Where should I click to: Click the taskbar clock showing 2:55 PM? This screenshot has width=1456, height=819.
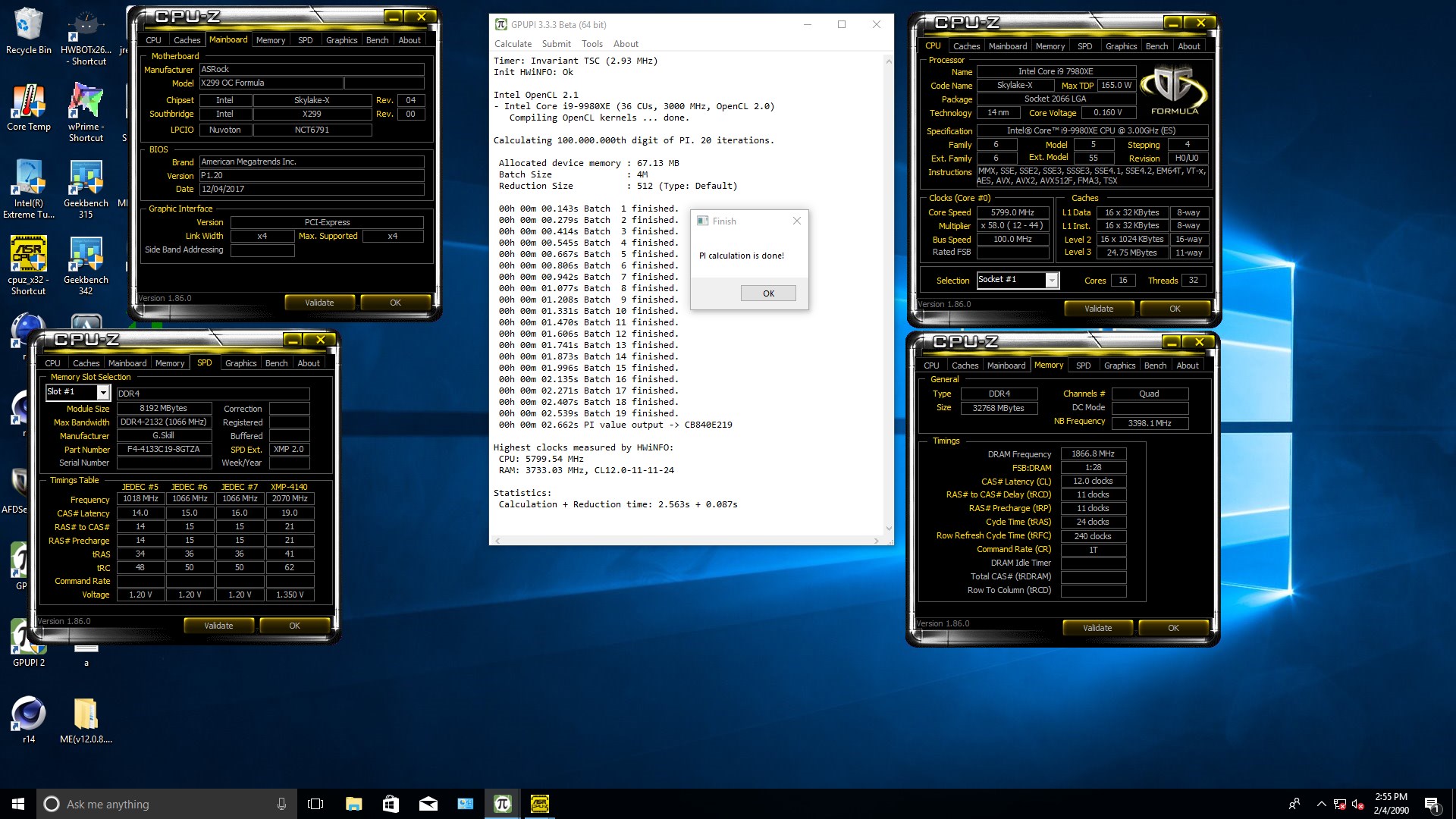pos(1391,804)
